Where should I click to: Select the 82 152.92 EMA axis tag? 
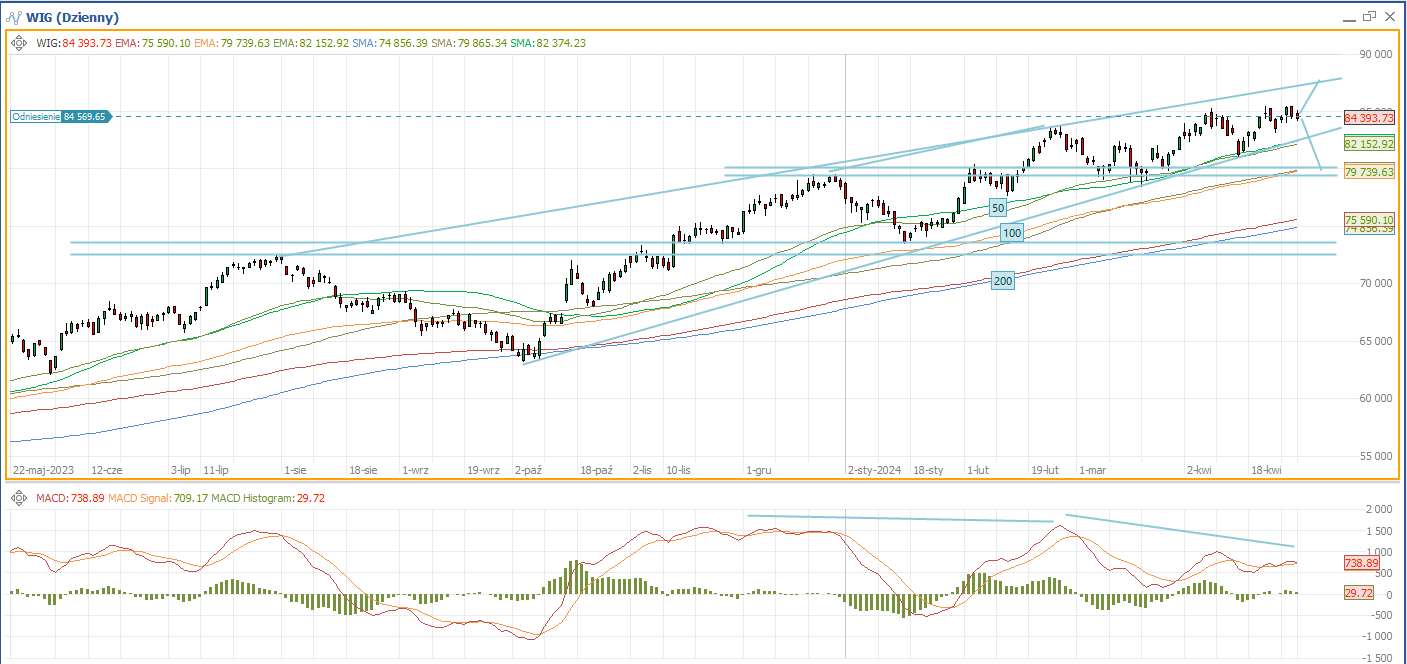(x=1369, y=144)
